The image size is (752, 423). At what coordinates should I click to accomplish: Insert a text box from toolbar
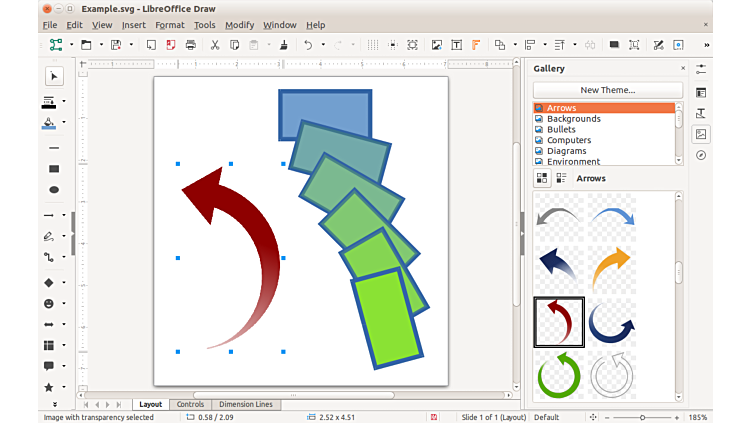[456, 45]
